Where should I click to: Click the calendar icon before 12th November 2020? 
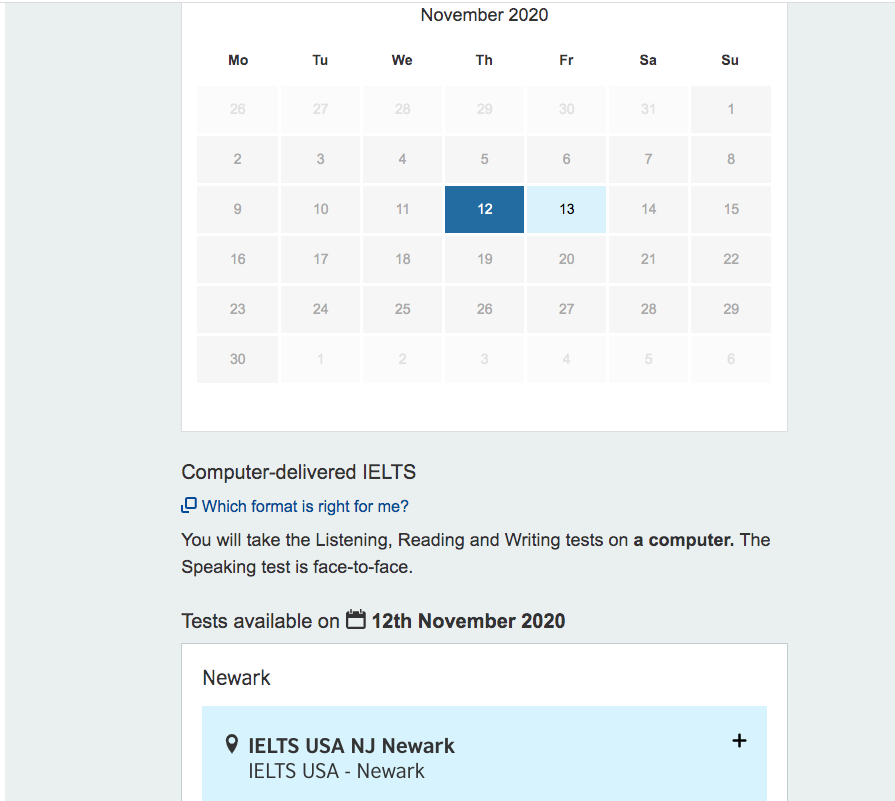coord(356,620)
